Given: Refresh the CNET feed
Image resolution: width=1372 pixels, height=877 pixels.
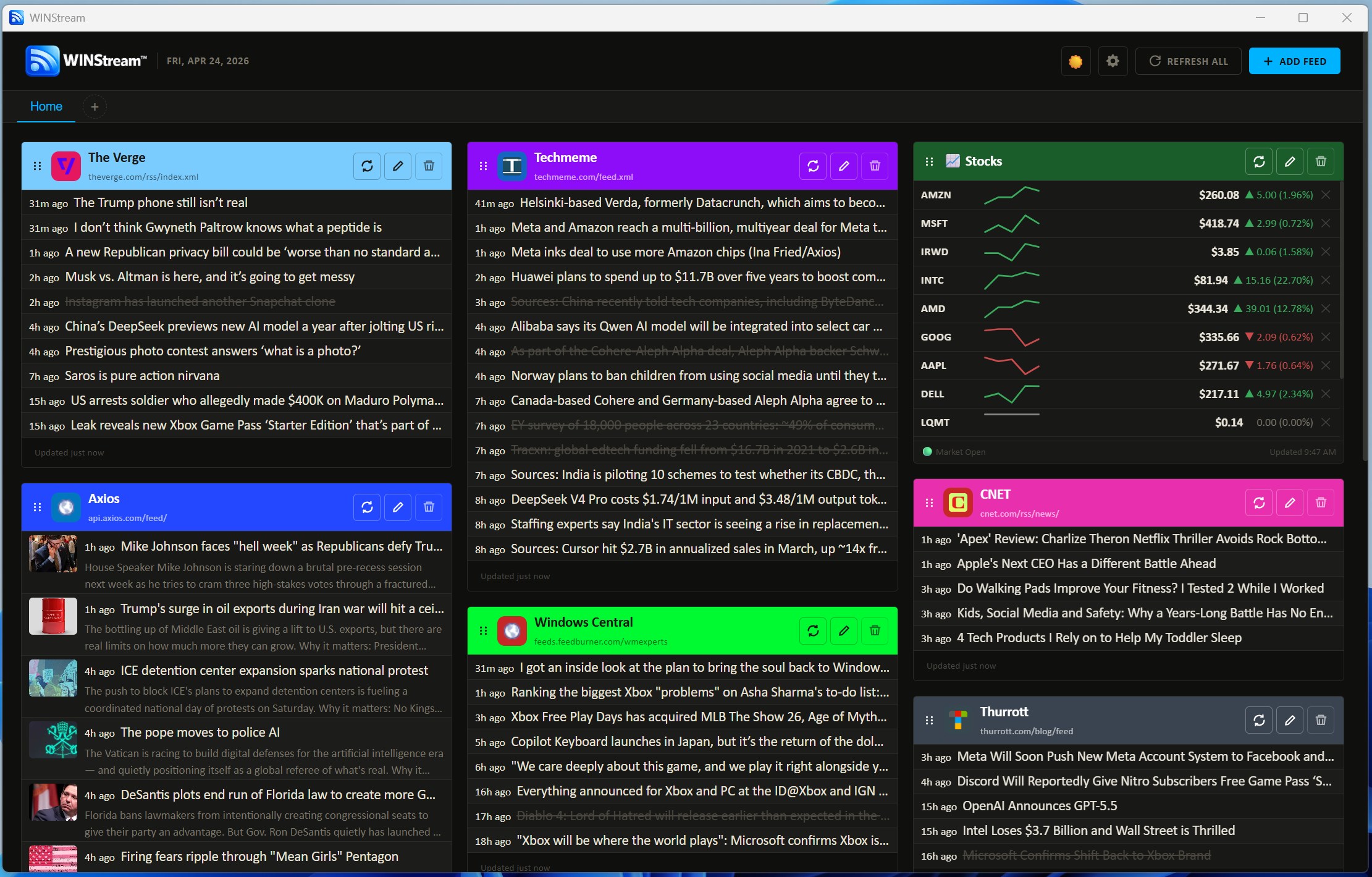Looking at the screenshot, I should click(x=1259, y=502).
